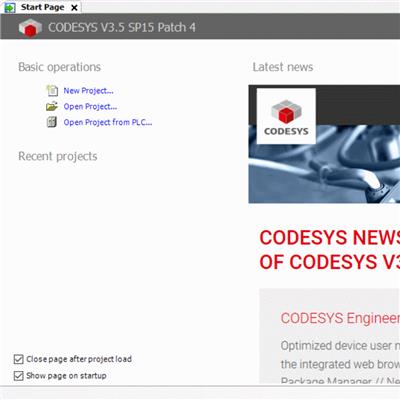The height and width of the screenshot is (400, 400).
Task: Close the Start Page tab
Action: coord(75,8)
